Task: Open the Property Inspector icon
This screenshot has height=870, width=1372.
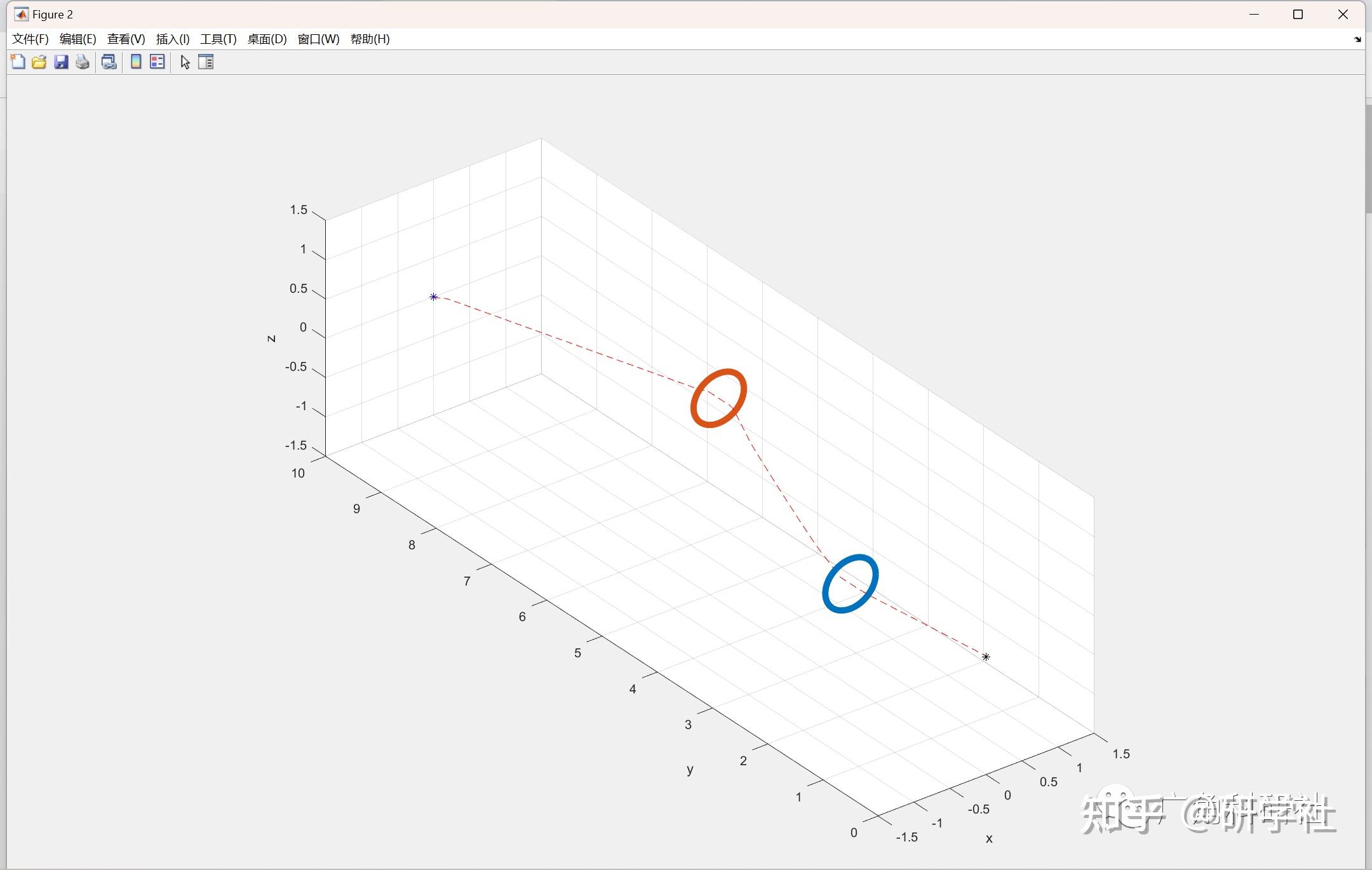Action: [x=206, y=62]
